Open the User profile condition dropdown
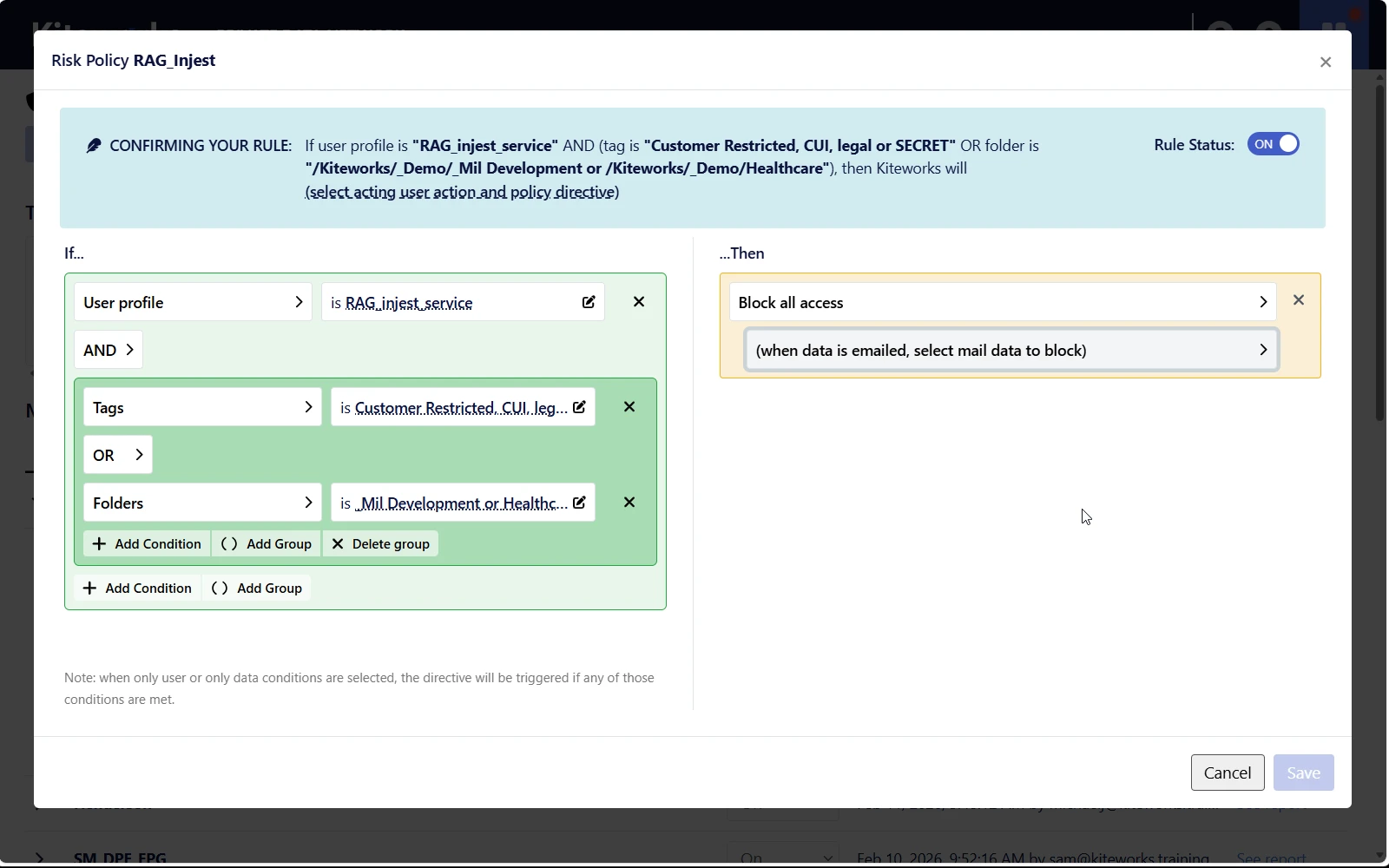 coord(193,302)
